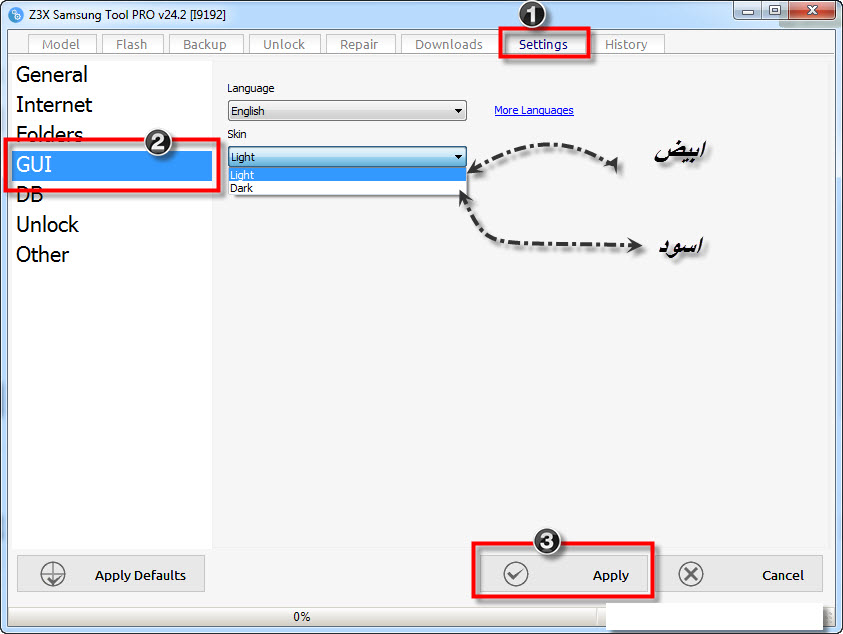
Task: Select GUI settings category
Action: [x=112, y=165]
